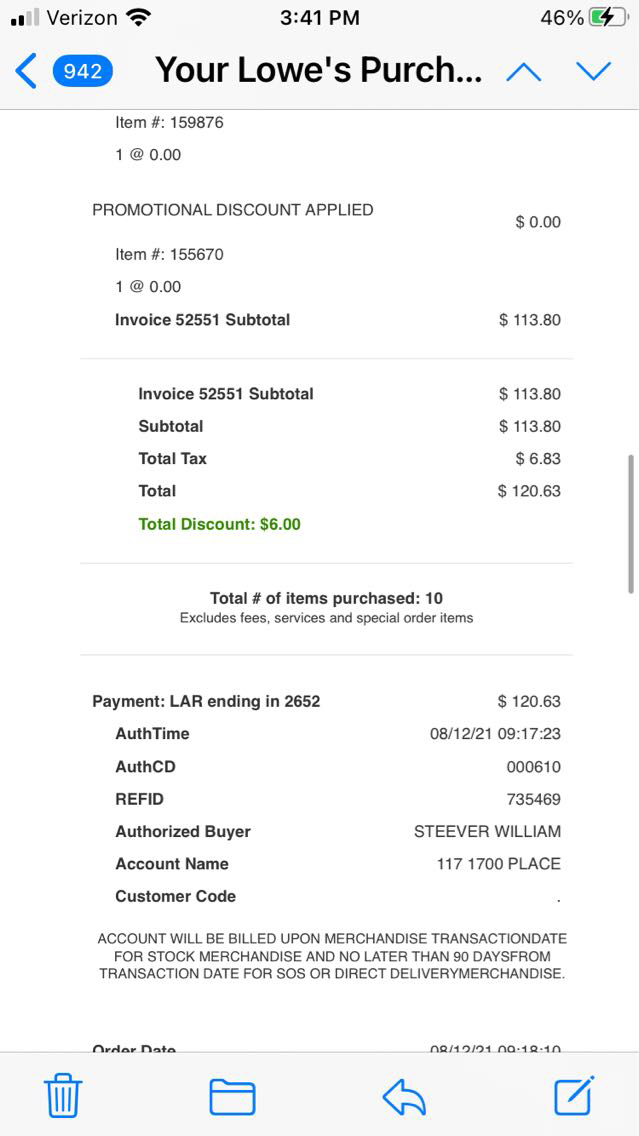Tap the 3:41 PM clock
The image size is (639, 1136).
tap(319, 18)
